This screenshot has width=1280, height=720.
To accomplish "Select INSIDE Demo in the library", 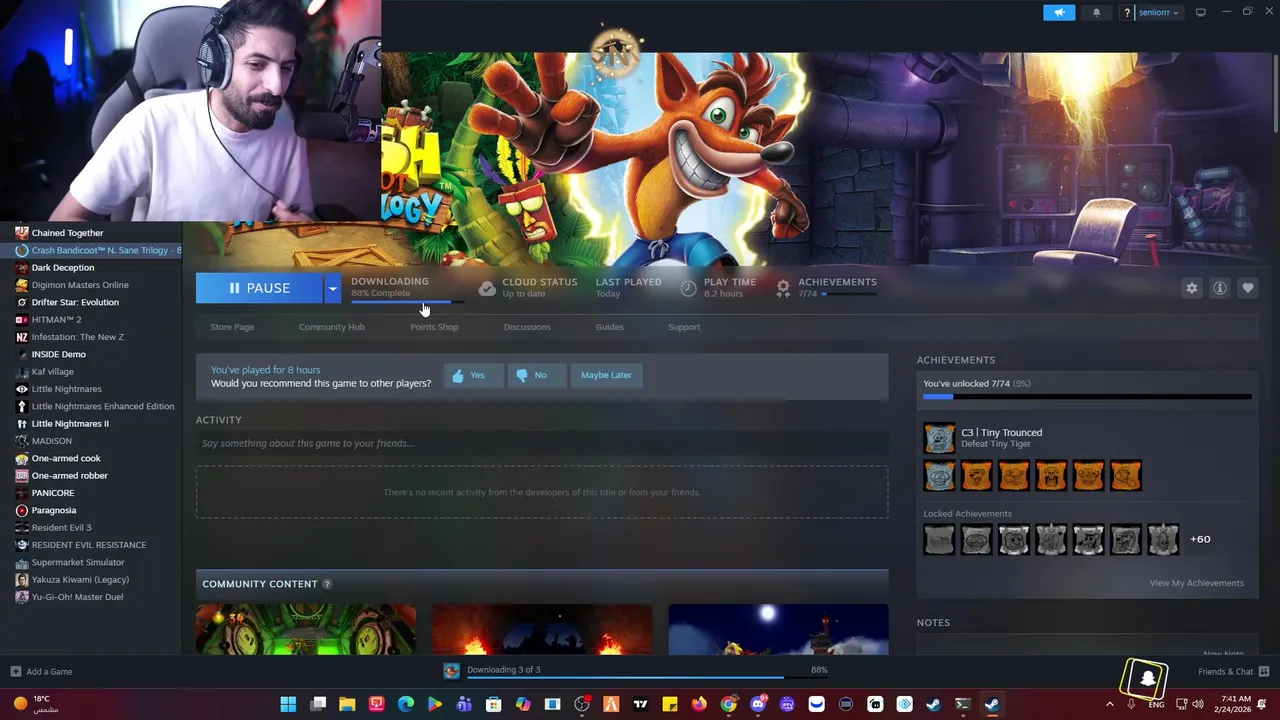I will click(59, 354).
